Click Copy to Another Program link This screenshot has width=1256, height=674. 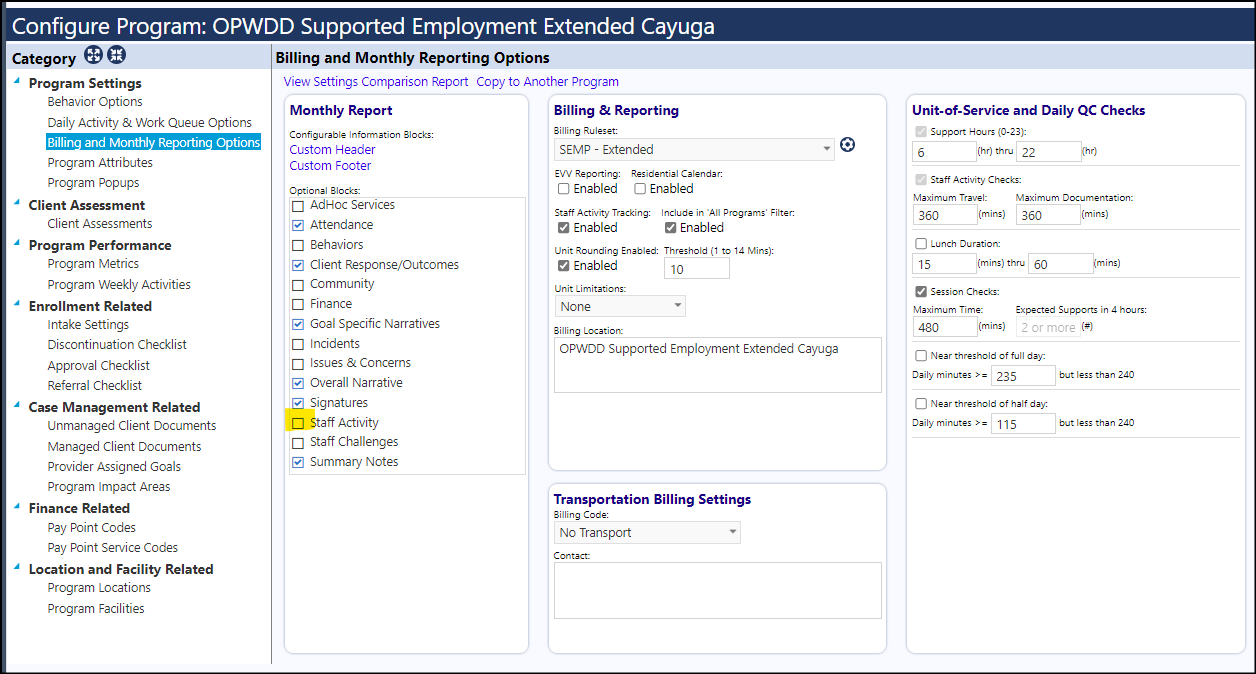548,82
